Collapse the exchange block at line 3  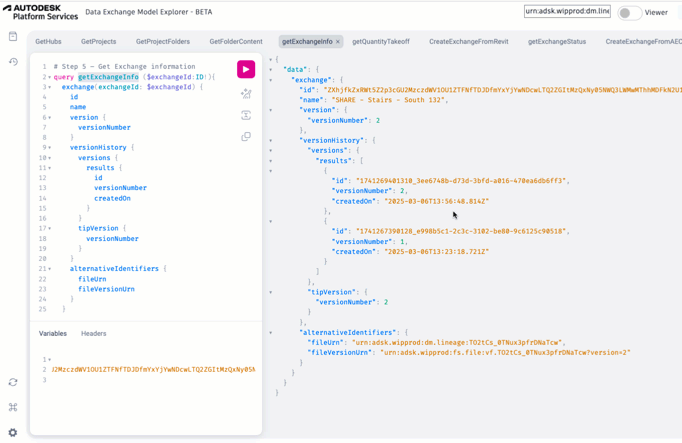[50, 87]
